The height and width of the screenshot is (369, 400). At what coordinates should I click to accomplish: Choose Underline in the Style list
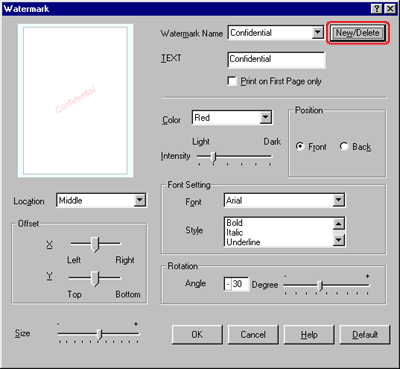pos(243,242)
